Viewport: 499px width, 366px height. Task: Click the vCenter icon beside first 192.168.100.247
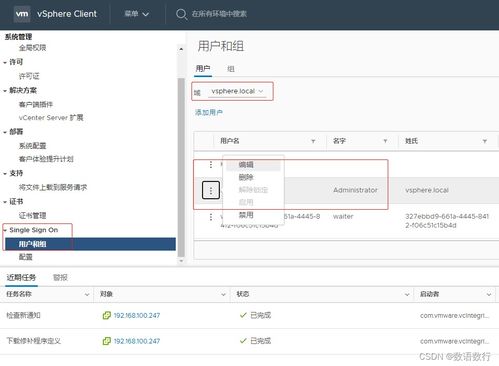pyautogui.click(x=107, y=315)
